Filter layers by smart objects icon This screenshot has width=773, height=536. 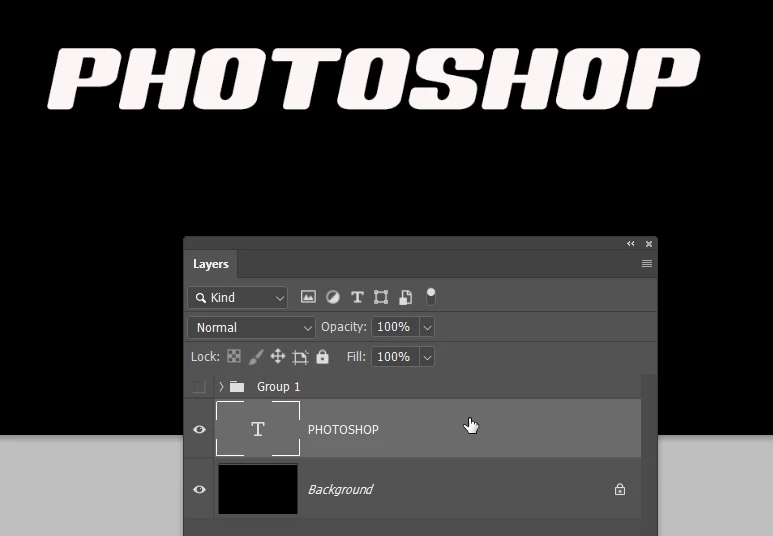click(x=405, y=297)
